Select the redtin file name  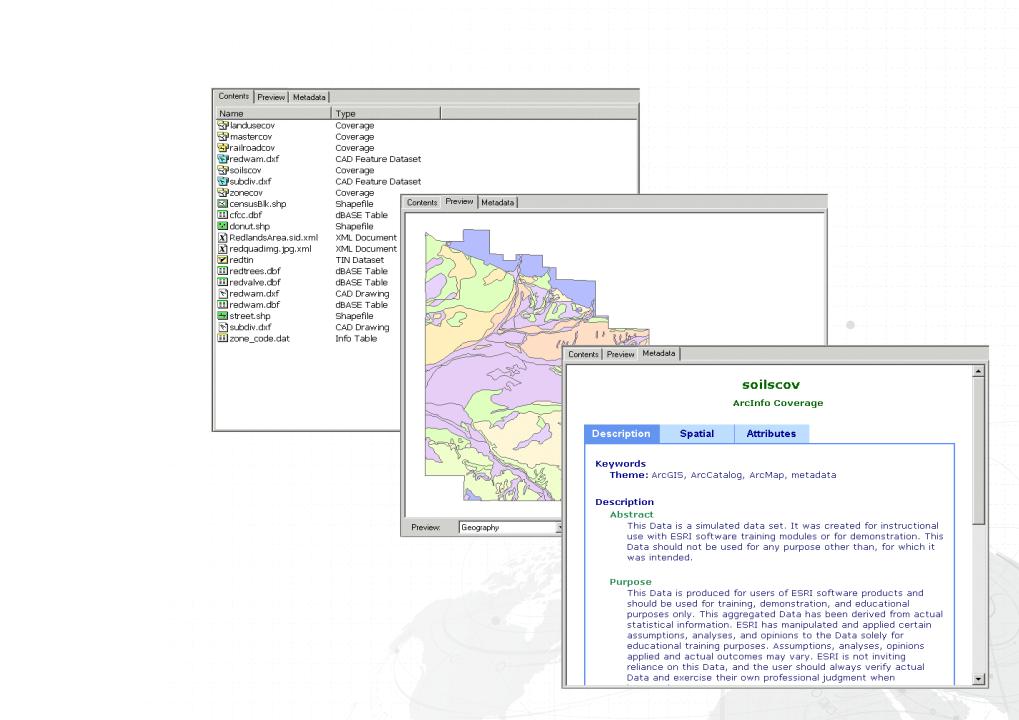tap(241, 260)
